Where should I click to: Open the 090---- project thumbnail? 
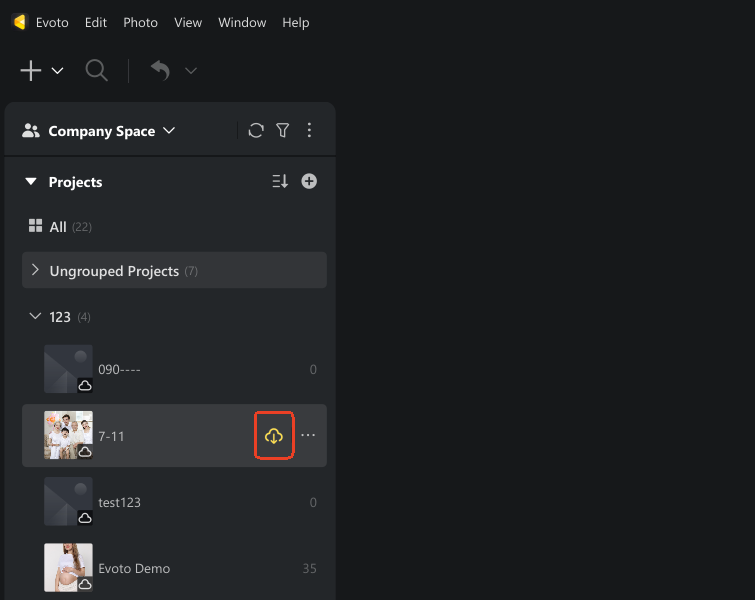click(x=68, y=369)
